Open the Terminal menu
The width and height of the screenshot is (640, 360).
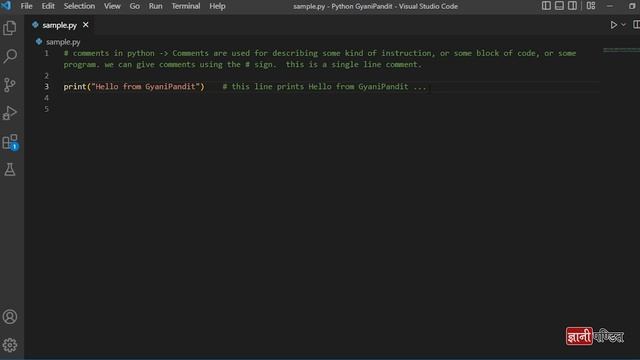186,6
